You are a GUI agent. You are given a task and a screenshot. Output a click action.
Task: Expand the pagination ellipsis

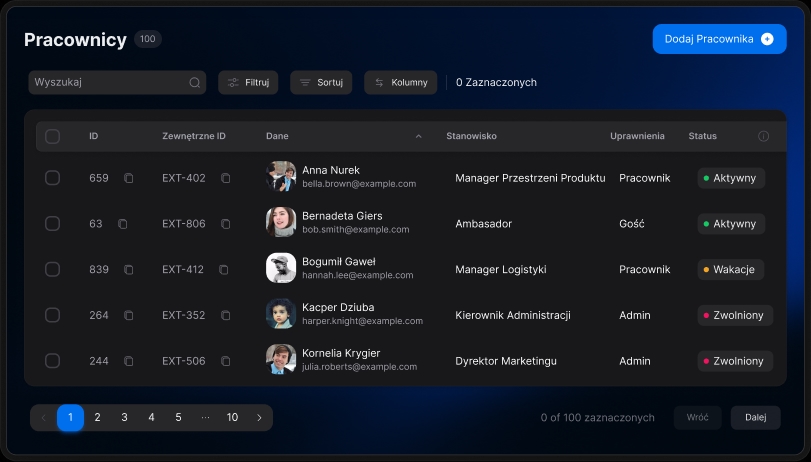205,418
